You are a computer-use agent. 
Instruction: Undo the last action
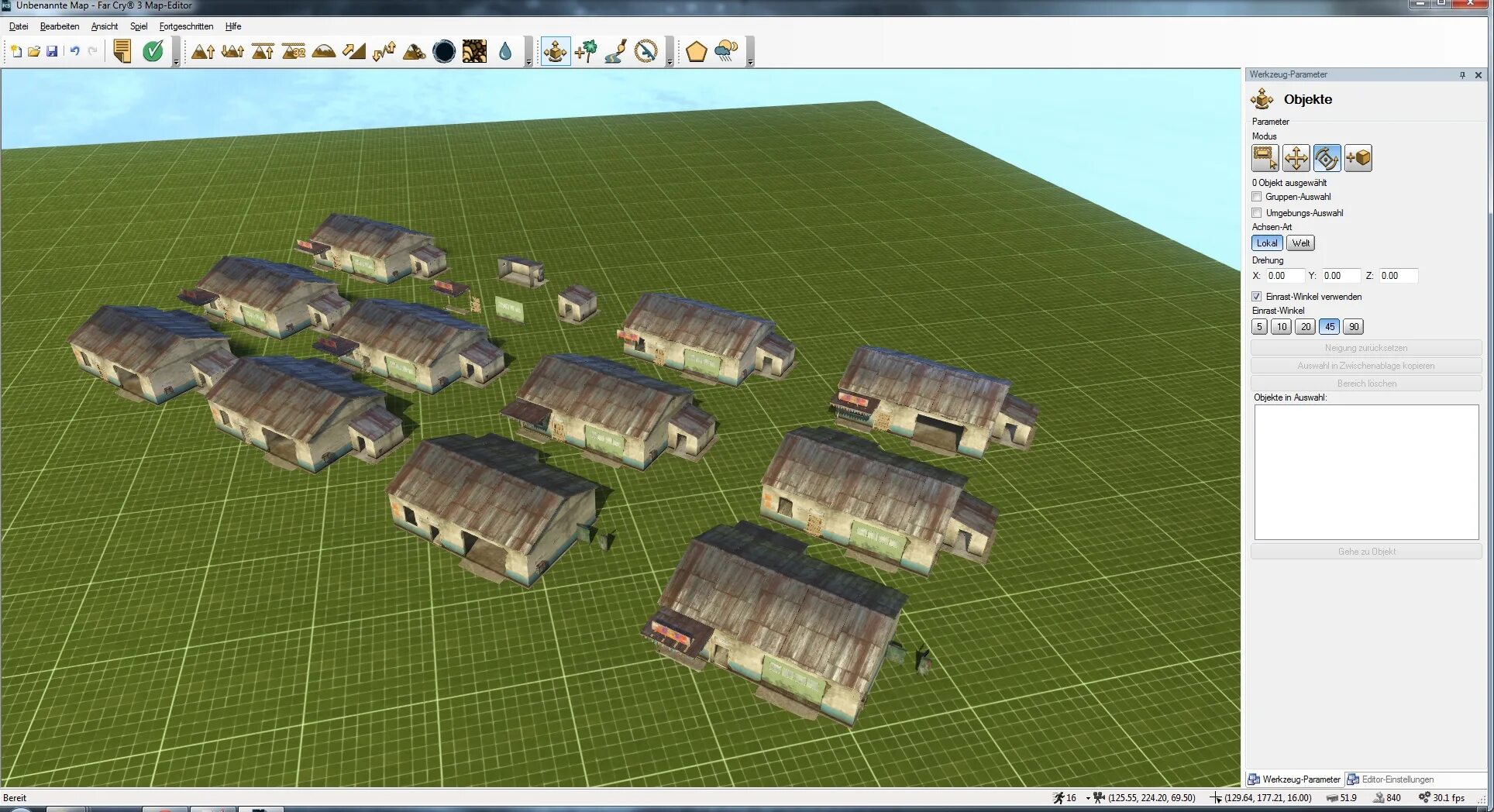click(x=75, y=51)
